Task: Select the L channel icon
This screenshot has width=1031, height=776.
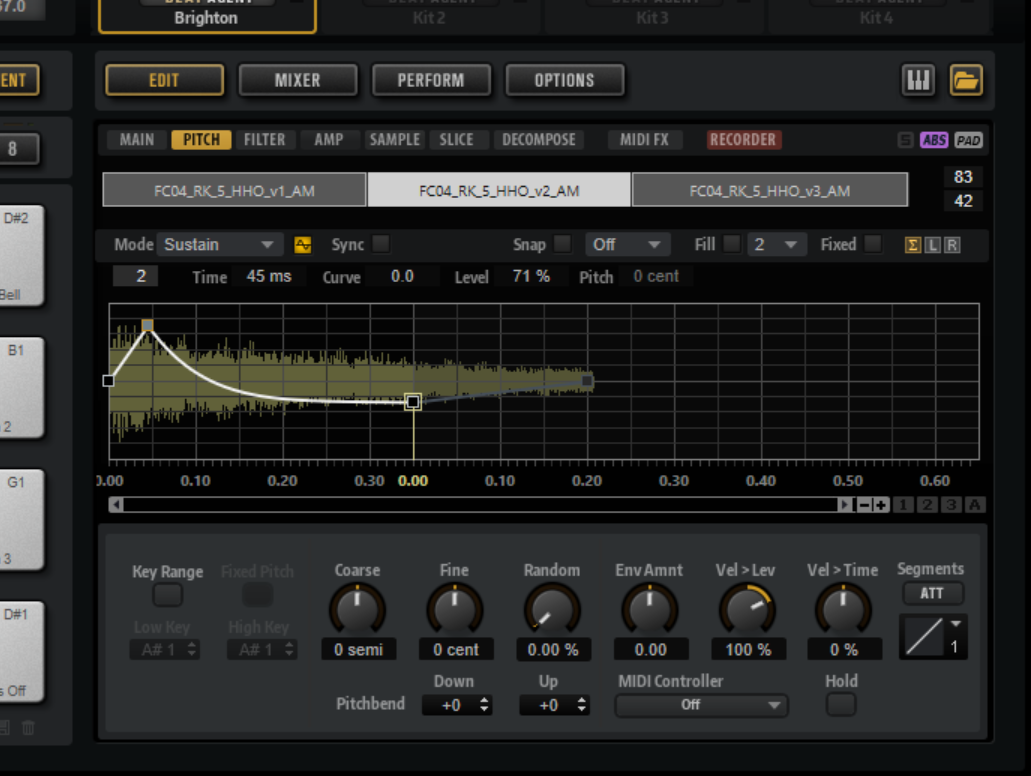Action: pyautogui.click(x=932, y=245)
